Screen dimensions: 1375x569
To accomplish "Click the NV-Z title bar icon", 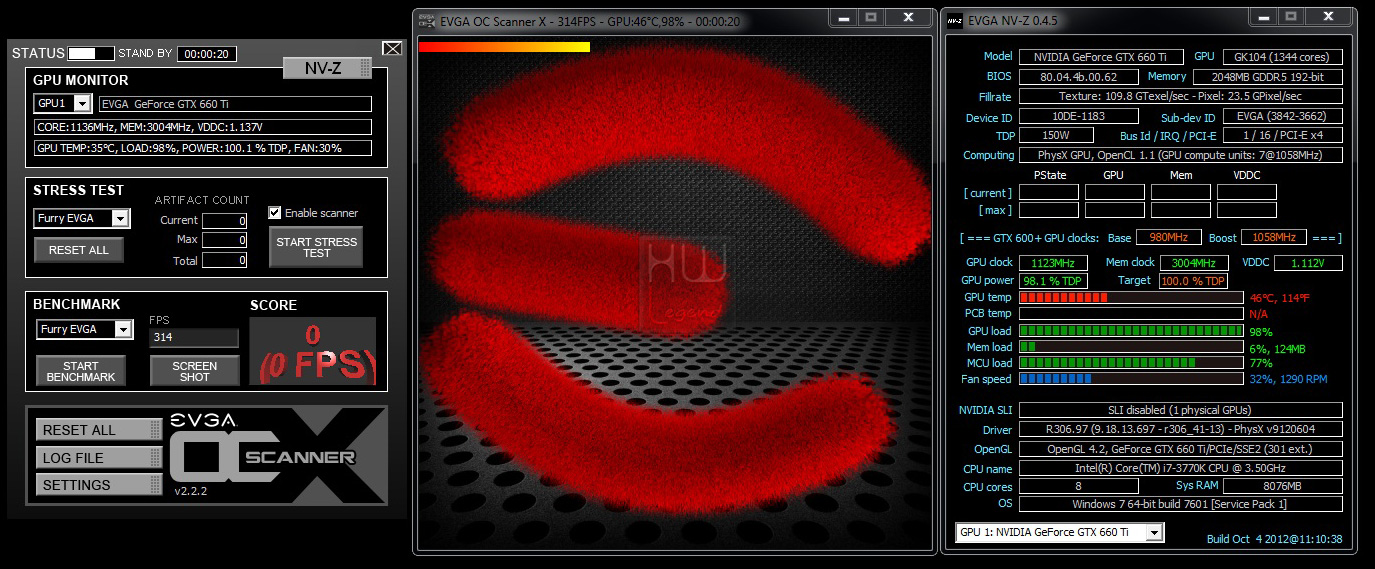I will tap(954, 20).
